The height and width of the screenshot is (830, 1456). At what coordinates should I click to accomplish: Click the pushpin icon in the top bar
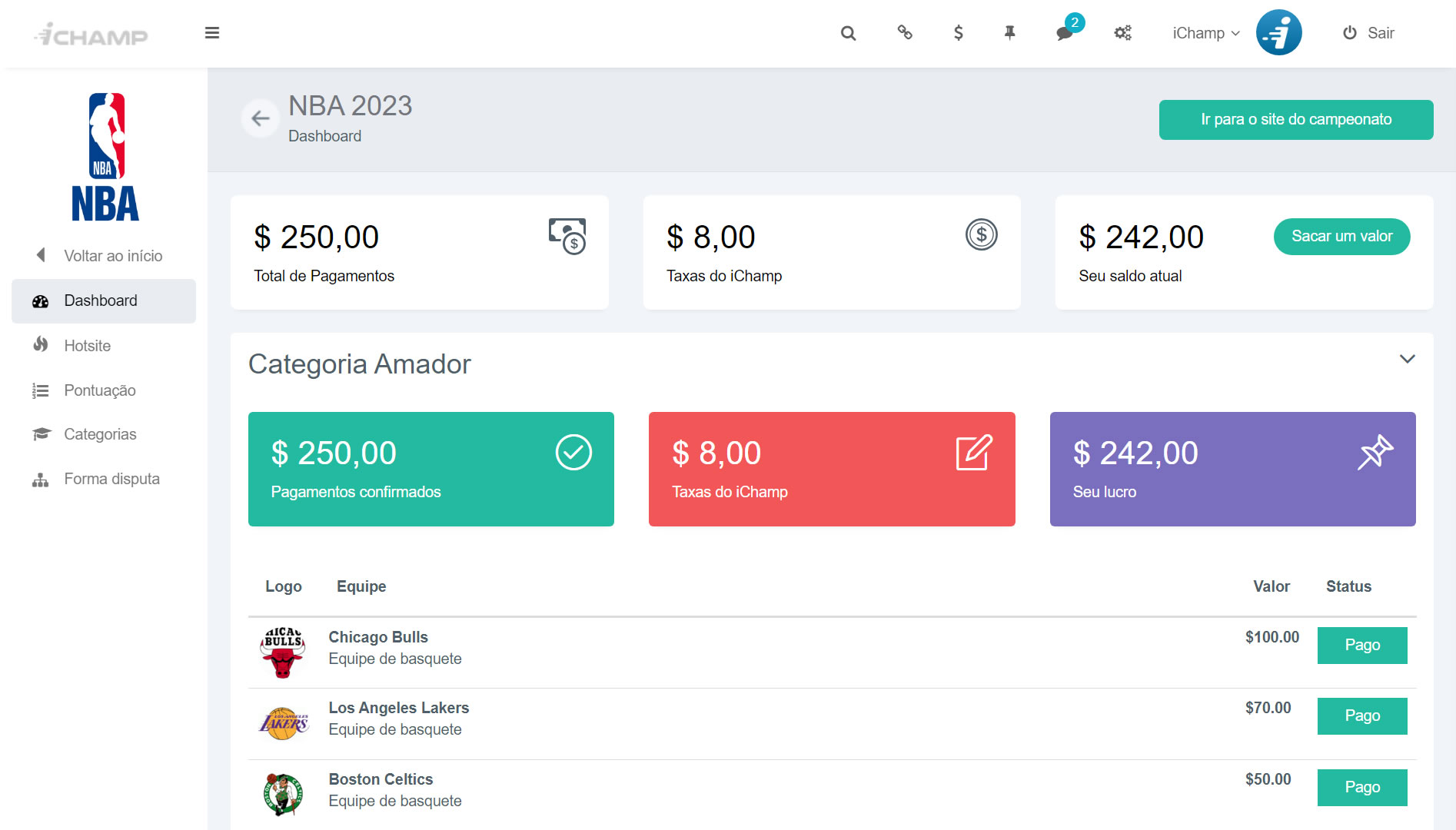(x=1010, y=32)
